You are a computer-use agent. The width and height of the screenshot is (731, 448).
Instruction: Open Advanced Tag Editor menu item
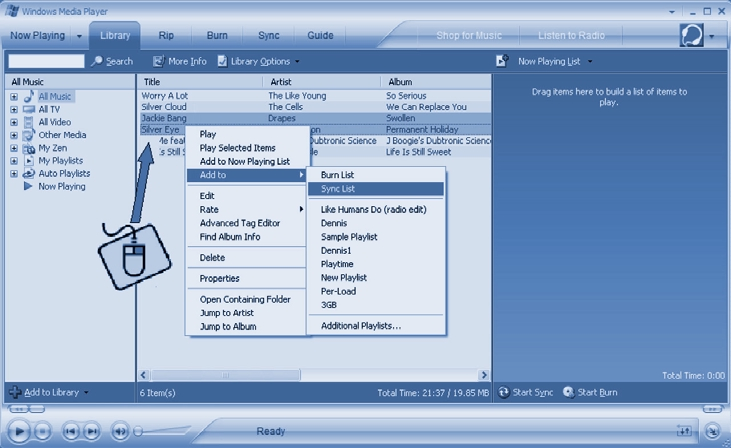pyautogui.click(x=246, y=223)
